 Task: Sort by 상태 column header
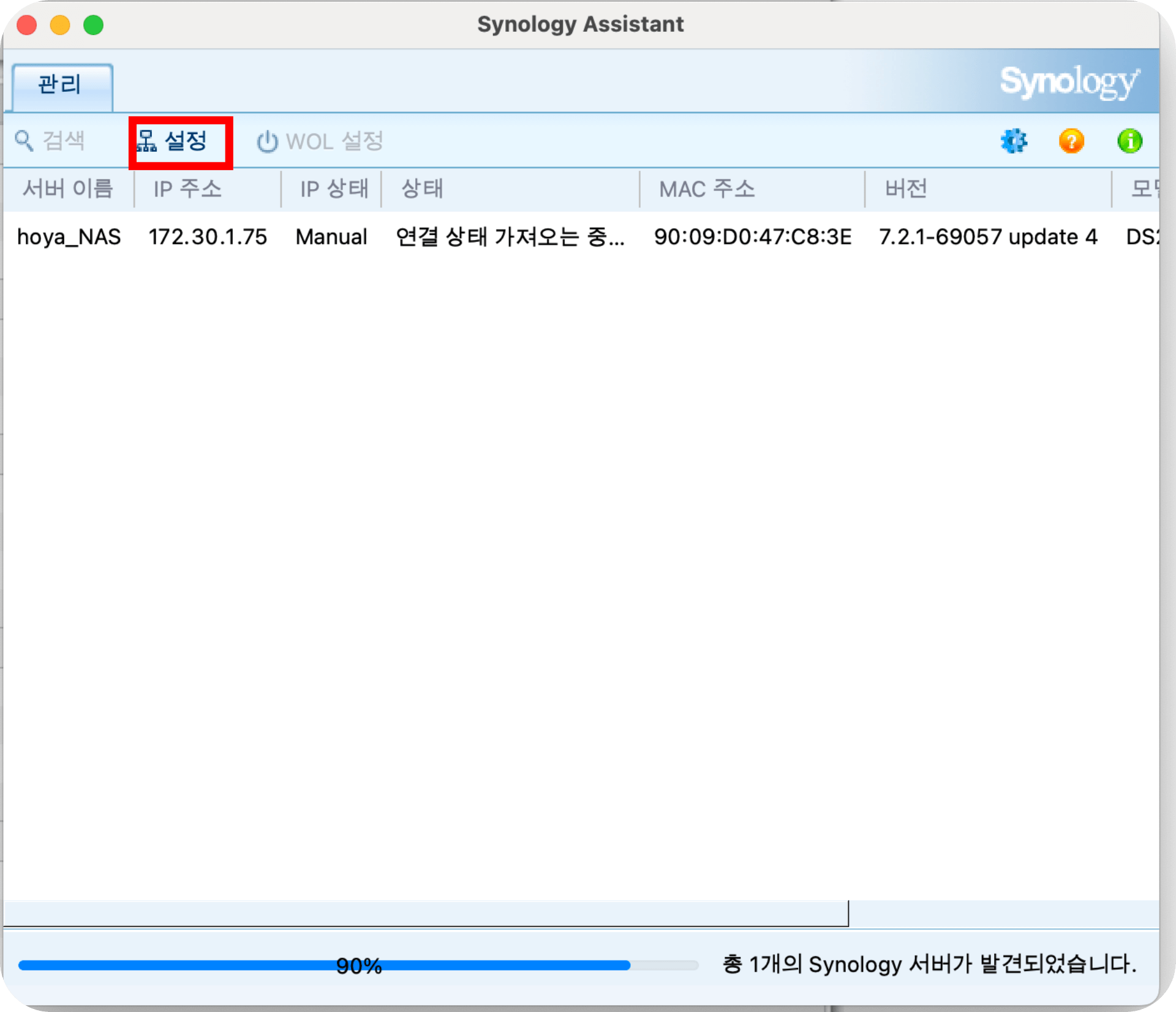pyautogui.click(x=510, y=189)
